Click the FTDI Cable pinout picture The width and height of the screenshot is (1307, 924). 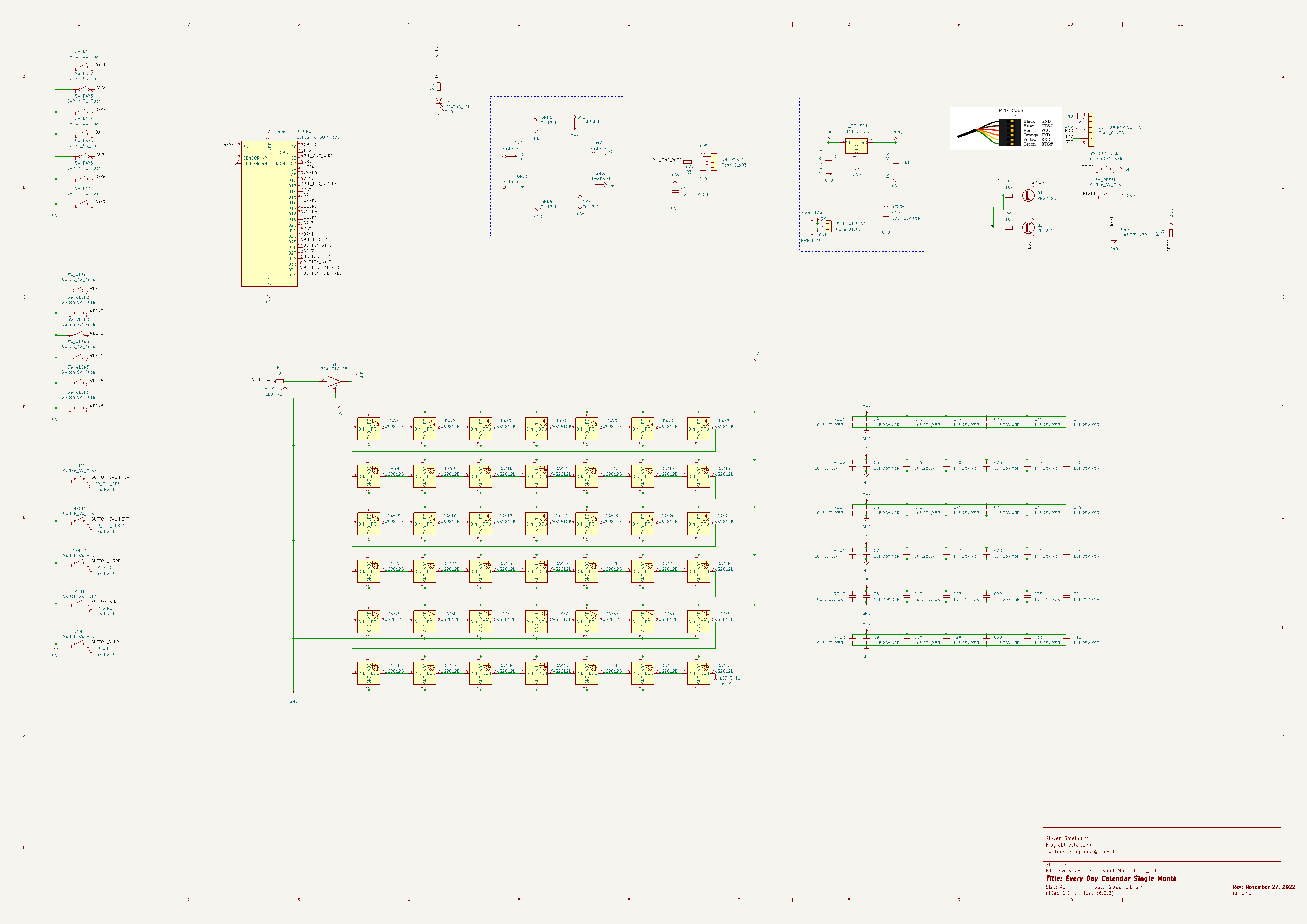pos(1006,129)
